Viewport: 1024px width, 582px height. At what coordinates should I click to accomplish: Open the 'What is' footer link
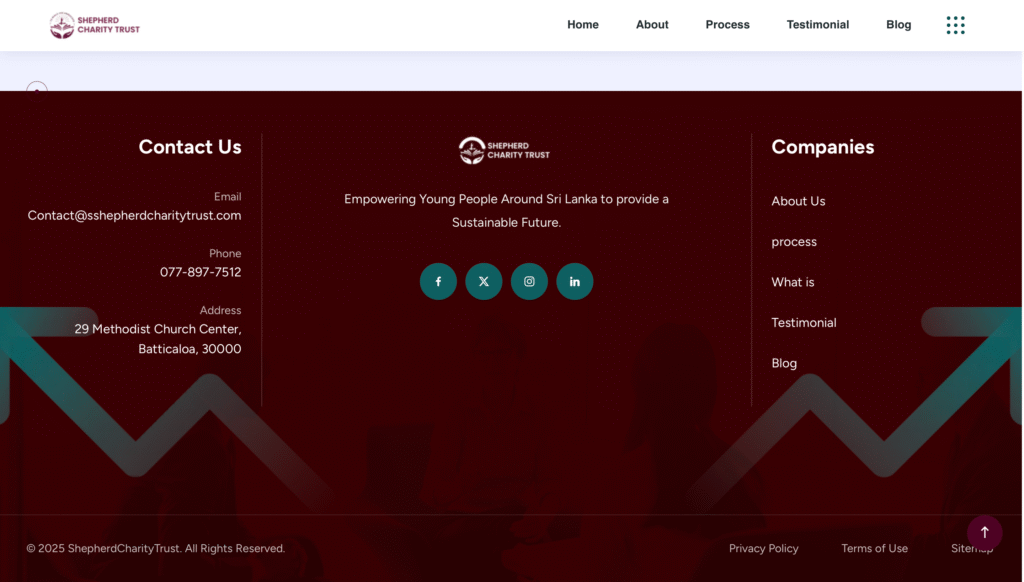point(793,282)
